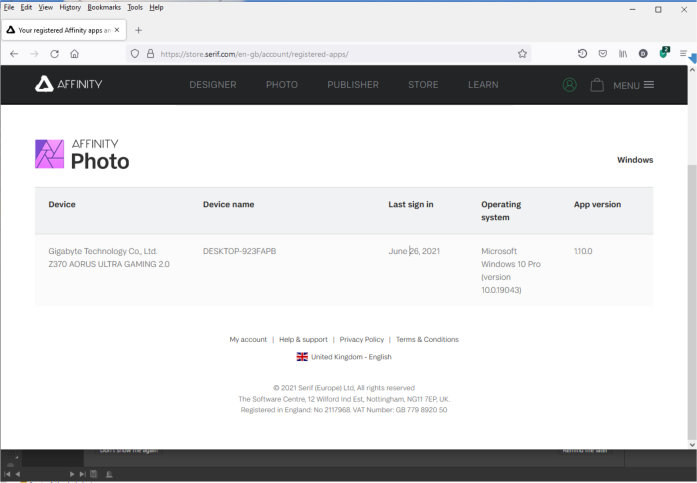Open a new browser tab

coord(138,30)
